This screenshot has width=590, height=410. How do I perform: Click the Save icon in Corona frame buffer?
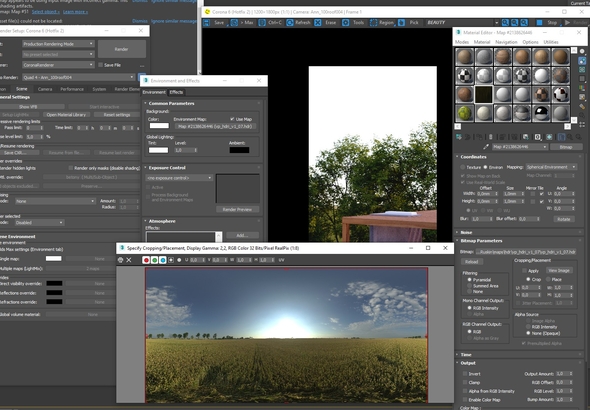point(206,23)
